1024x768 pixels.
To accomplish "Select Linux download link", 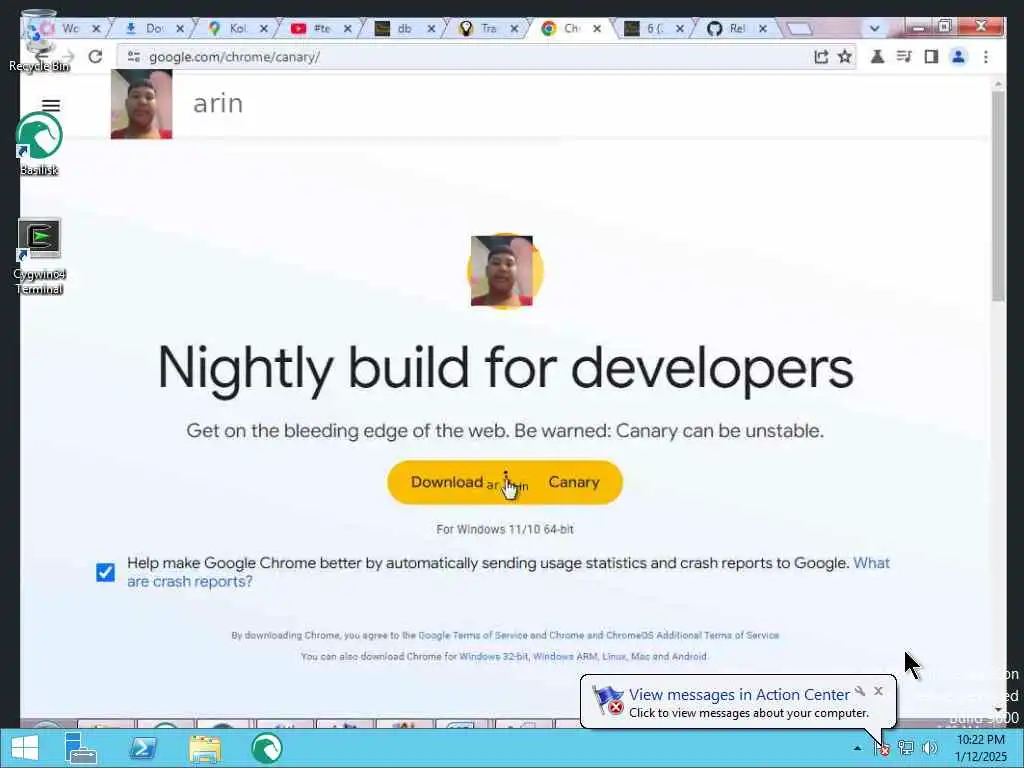I will [614, 656].
